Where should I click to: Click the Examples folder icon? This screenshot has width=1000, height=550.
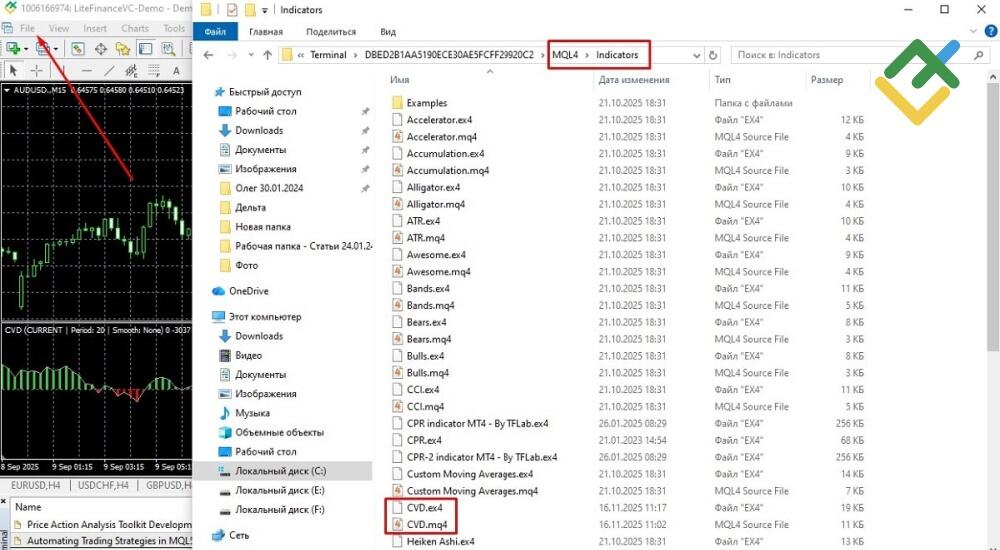pyautogui.click(x=397, y=103)
